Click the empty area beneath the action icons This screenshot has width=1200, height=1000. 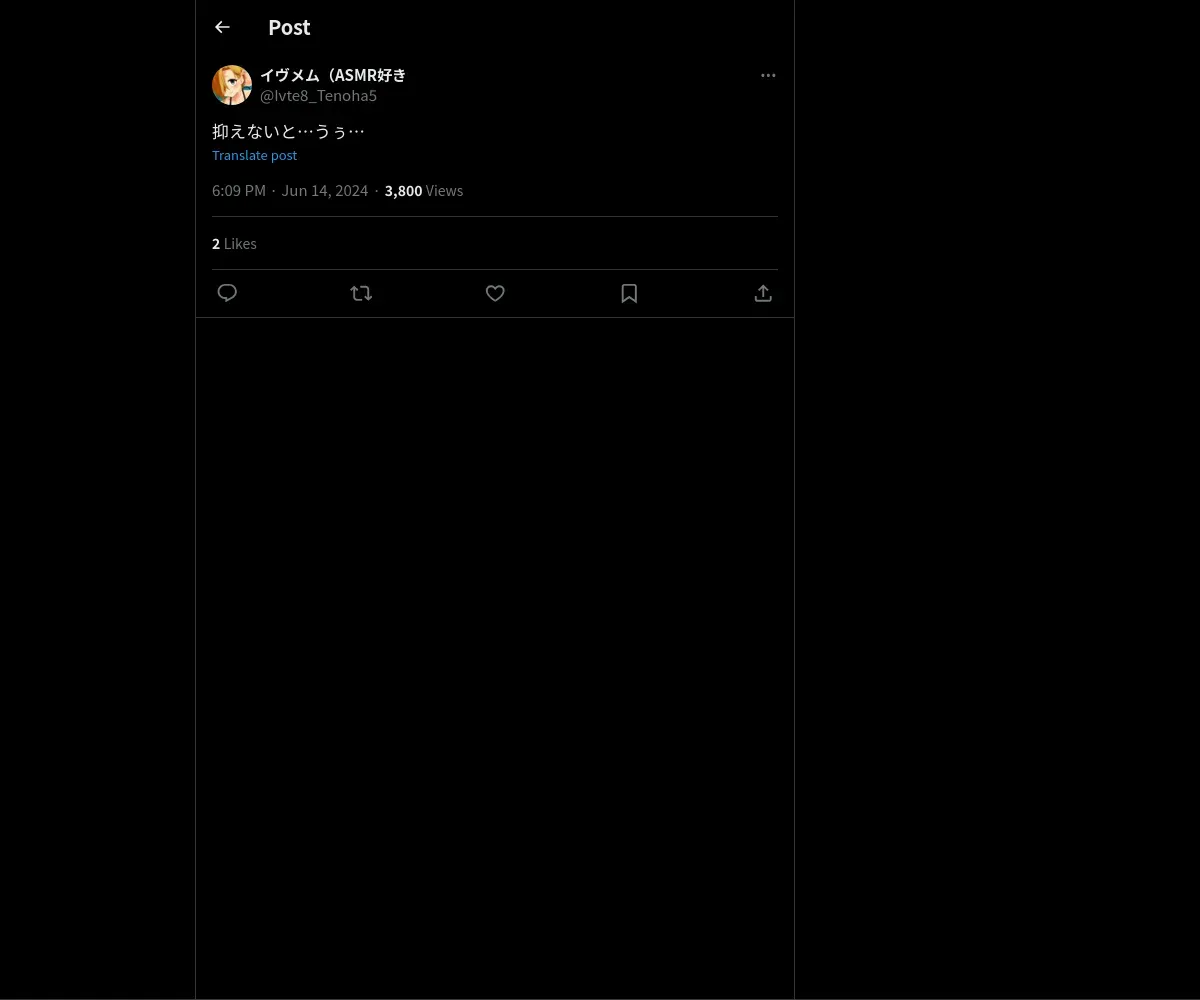495,650
